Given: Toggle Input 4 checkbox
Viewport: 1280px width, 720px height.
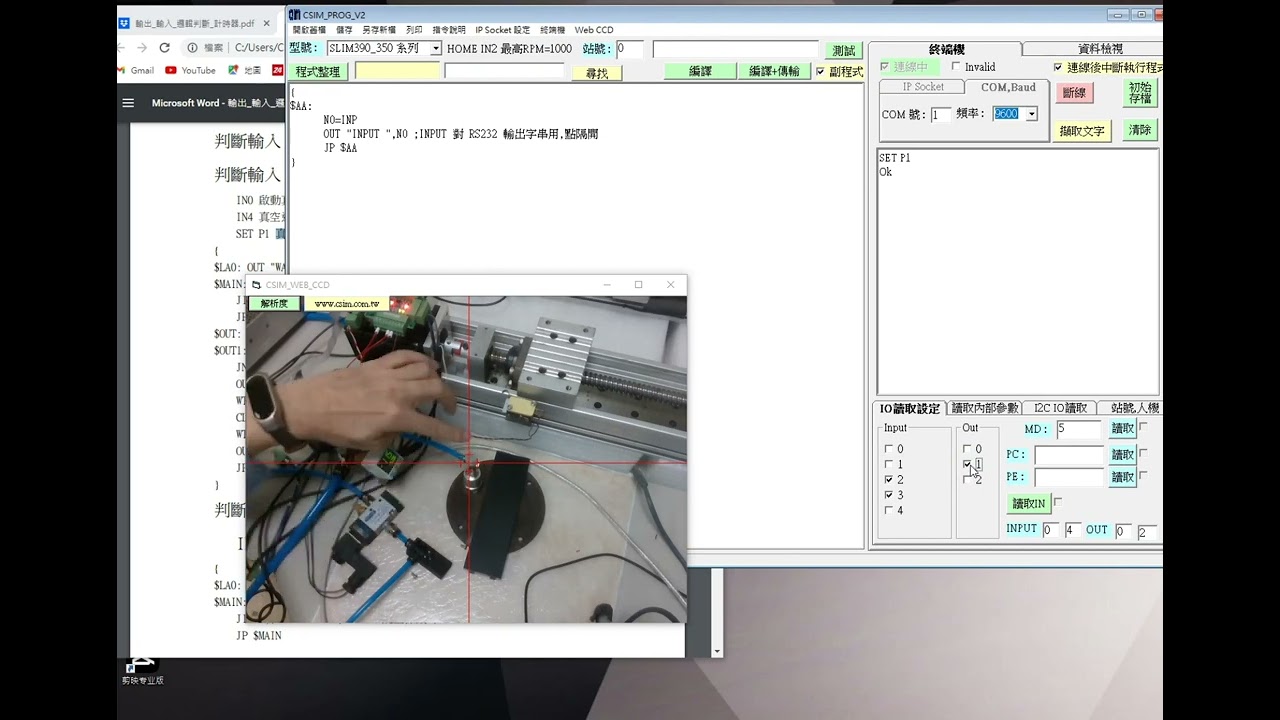Looking at the screenshot, I should point(888,510).
